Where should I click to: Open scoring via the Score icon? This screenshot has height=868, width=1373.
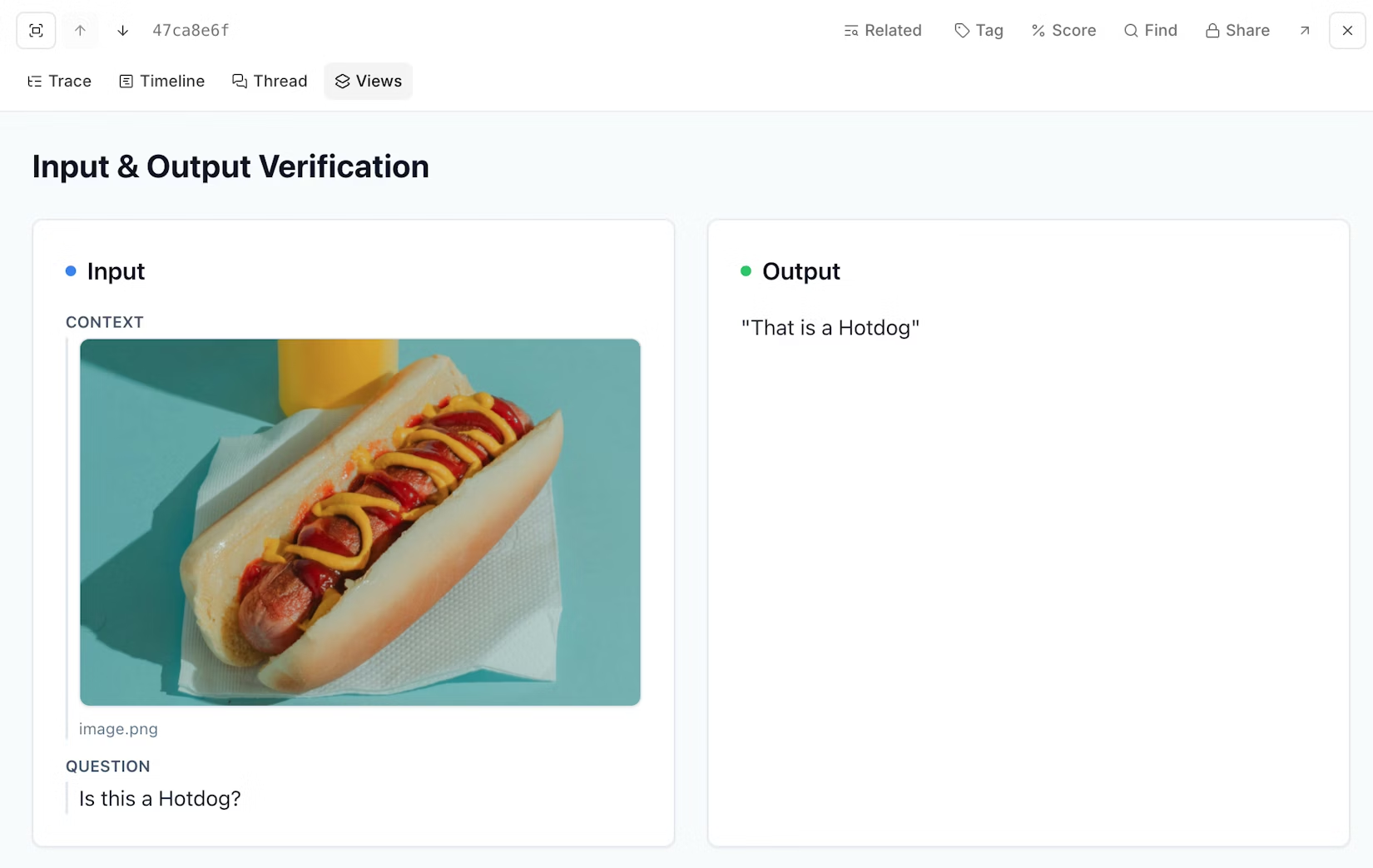pyautogui.click(x=1063, y=30)
